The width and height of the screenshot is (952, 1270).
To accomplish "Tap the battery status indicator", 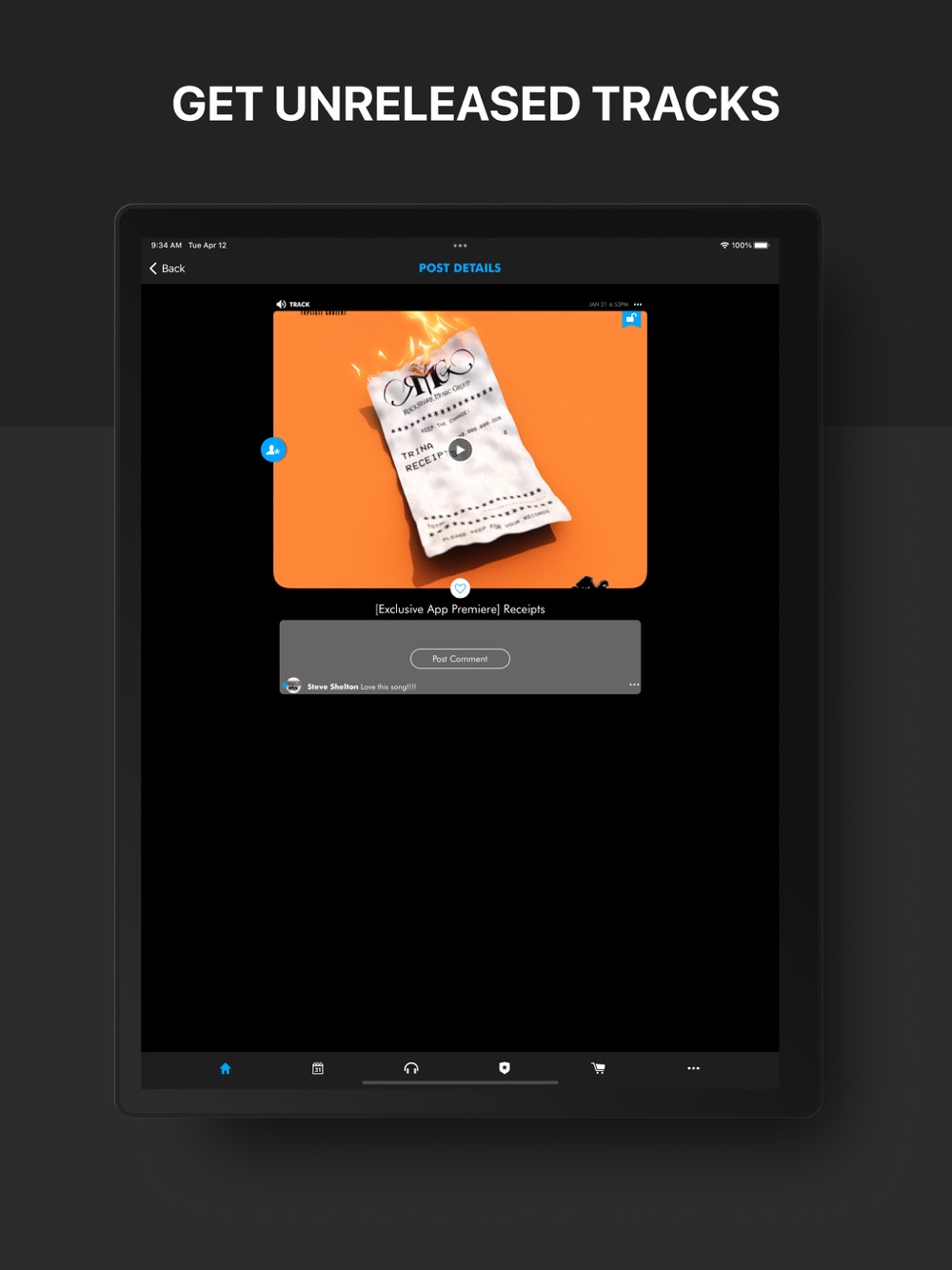I will (762, 246).
